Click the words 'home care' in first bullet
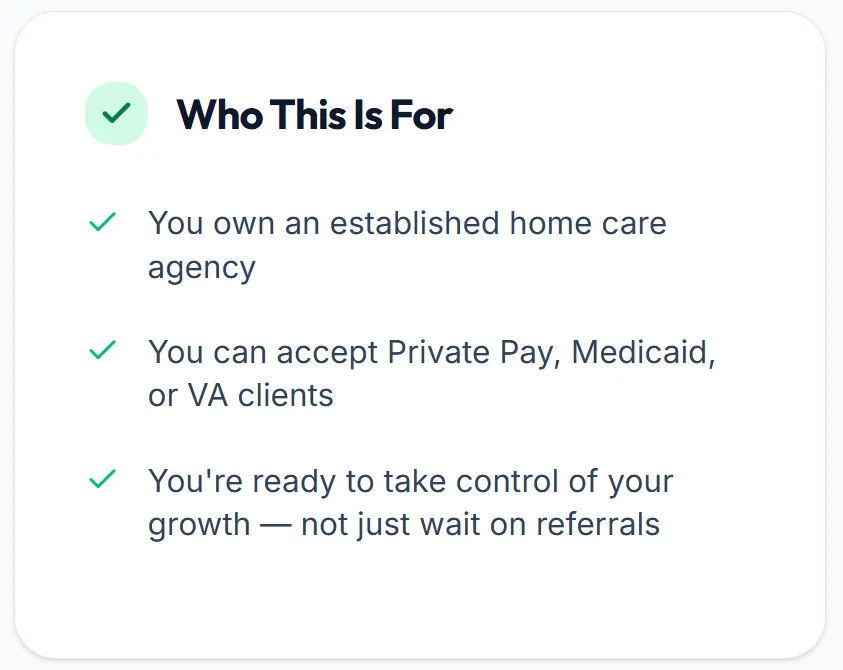 tap(588, 223)
